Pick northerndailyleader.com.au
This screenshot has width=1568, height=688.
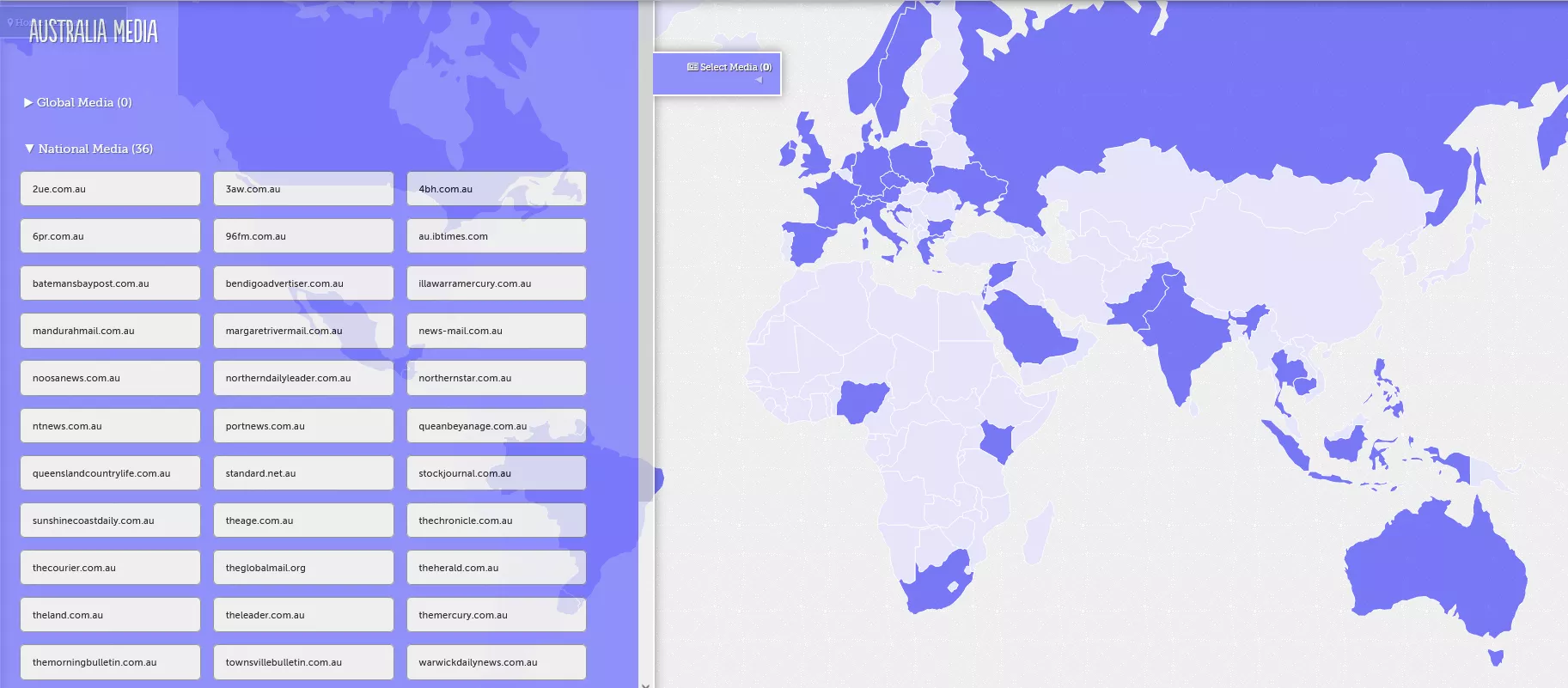point(303,378)
